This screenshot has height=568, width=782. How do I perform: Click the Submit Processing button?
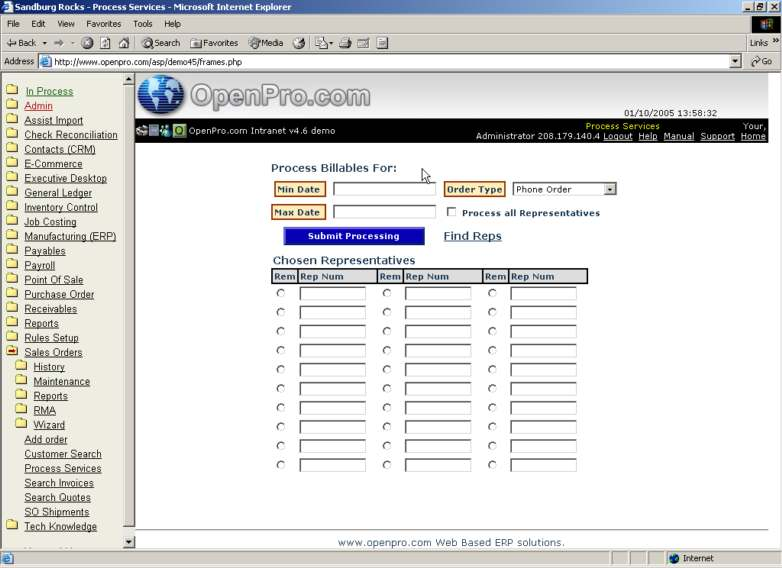pyautogui.click(x=353, y=236)
